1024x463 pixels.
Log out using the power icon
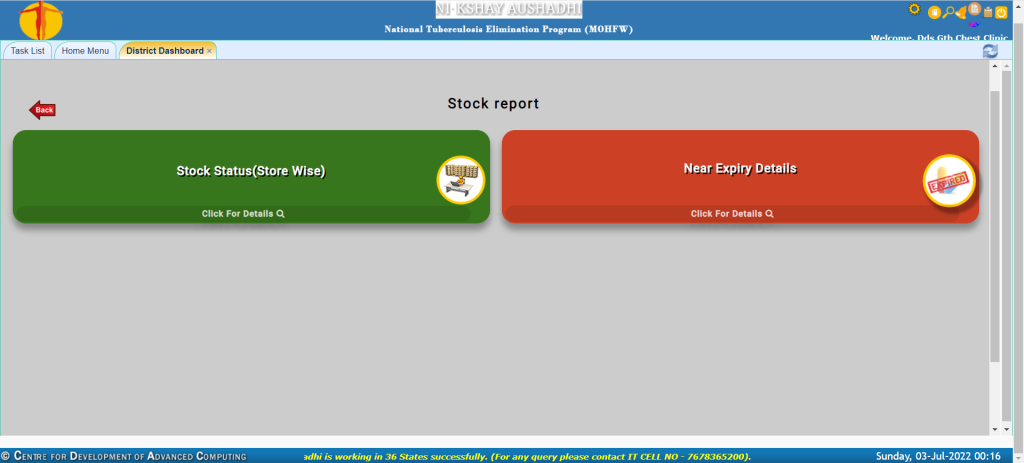click(1001, 12)
